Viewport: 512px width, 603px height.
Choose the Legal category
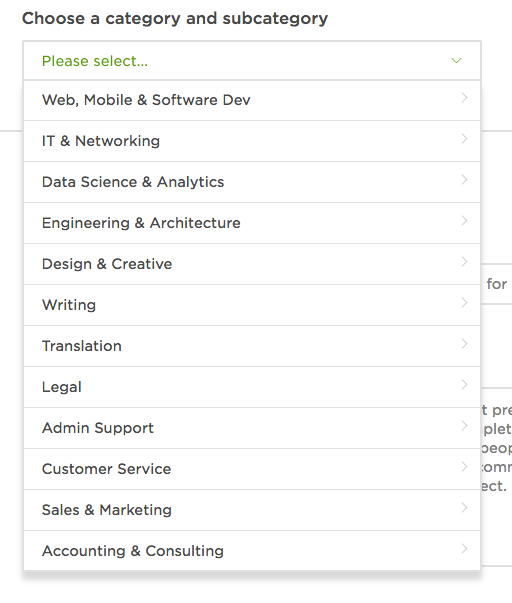(x=252, y=387)
